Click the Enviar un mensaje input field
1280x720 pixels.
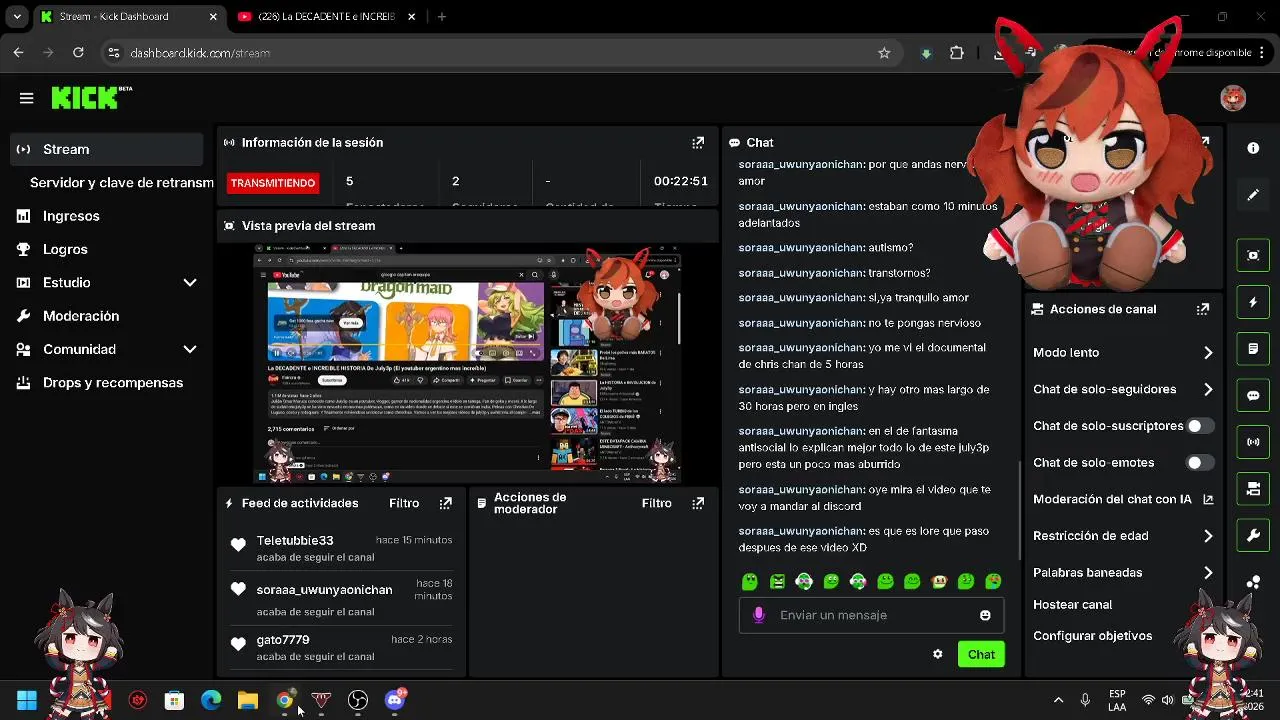(872, 615)
